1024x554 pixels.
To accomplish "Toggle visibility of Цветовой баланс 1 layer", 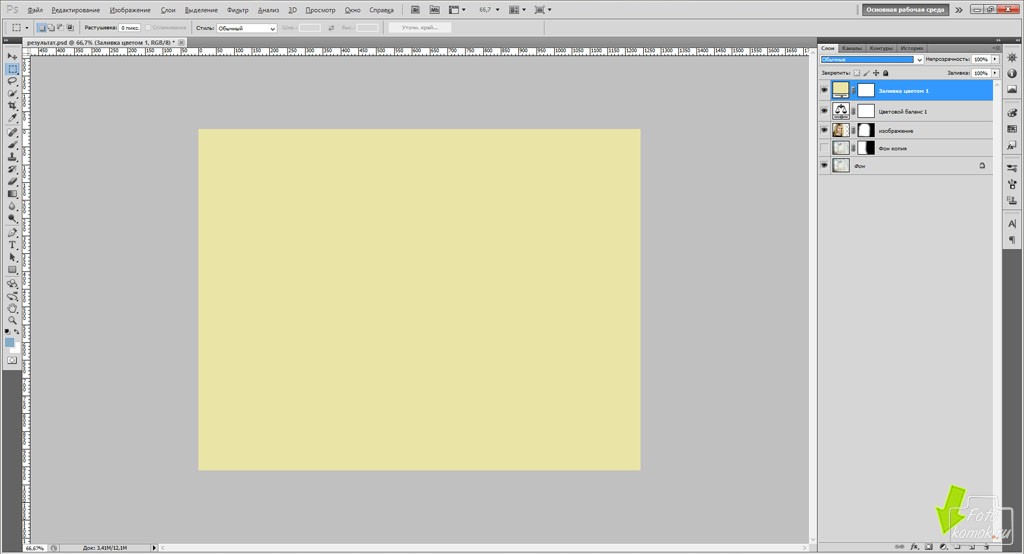I will click(824, 111).
